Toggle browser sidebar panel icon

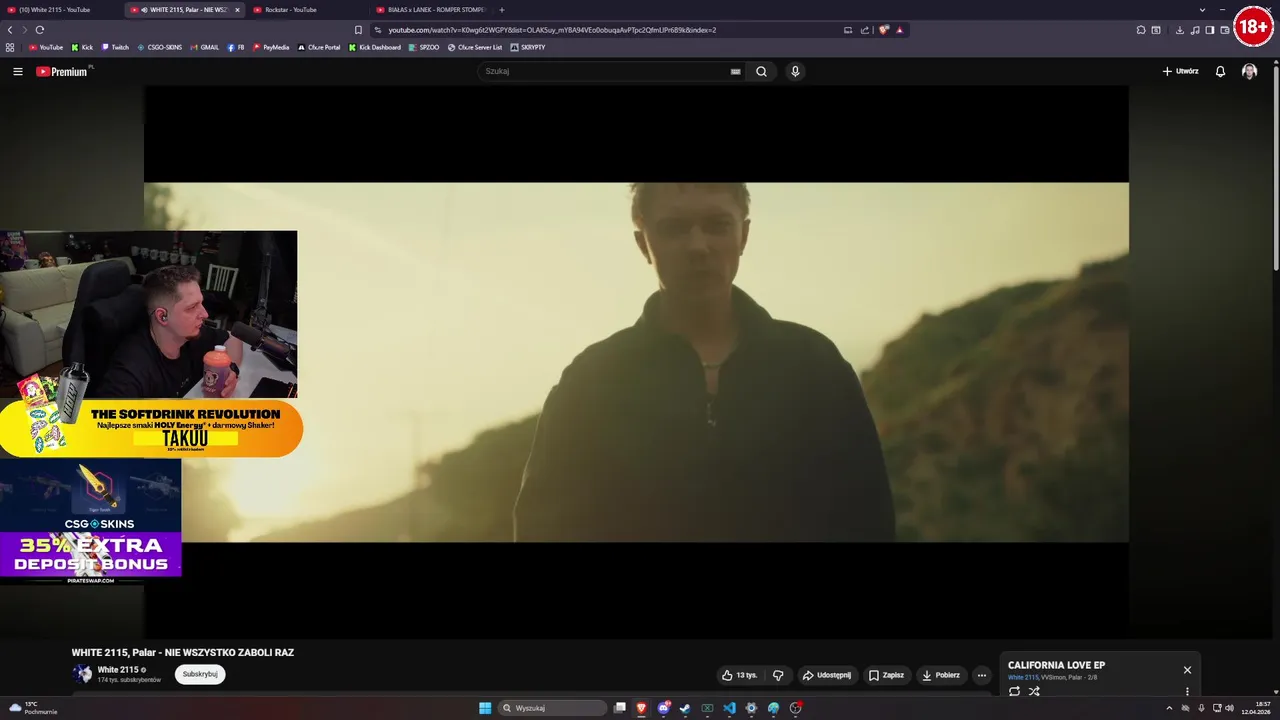tap(1210, 30)
